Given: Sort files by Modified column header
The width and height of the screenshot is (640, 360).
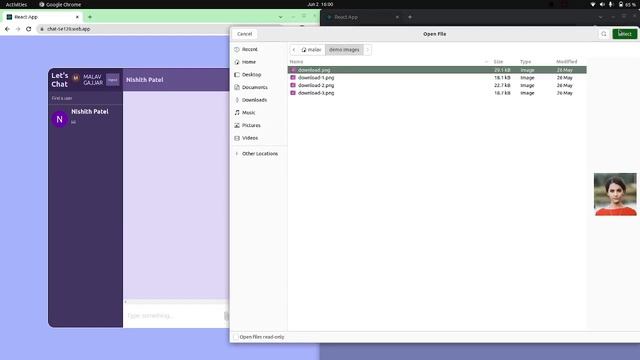Looking at the screenshot, I should pos(567,62).
